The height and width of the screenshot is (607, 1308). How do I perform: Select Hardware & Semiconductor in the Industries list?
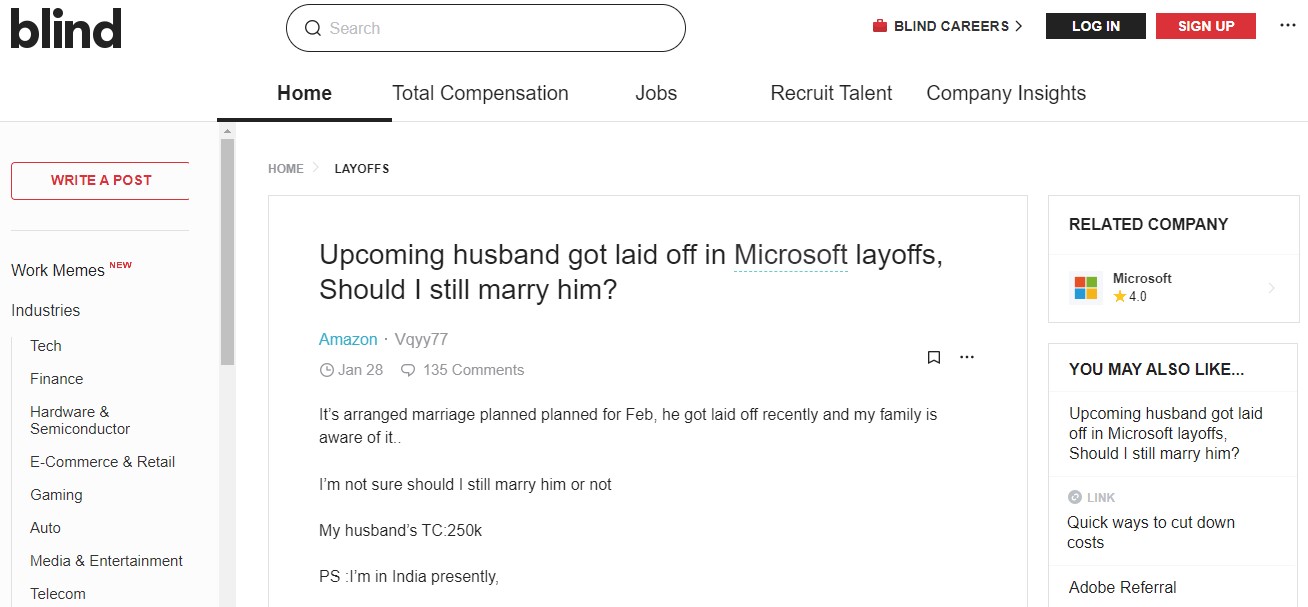[x=80, y=420]
